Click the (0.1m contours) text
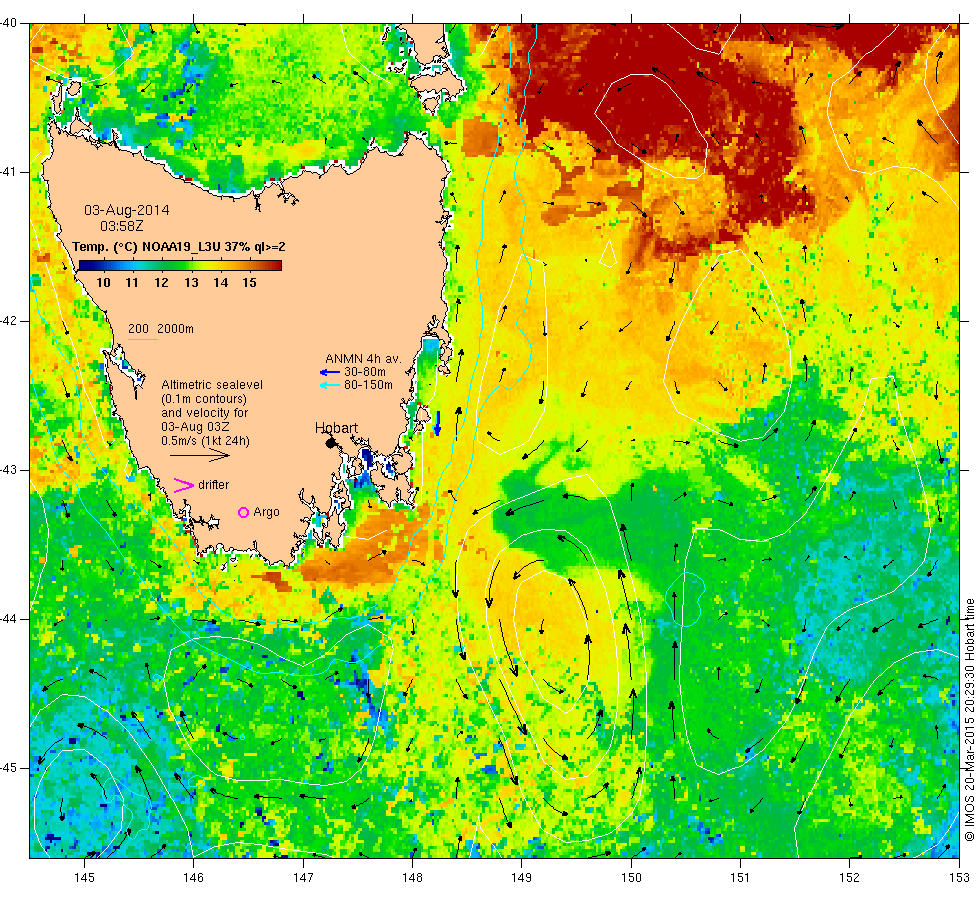 tap(204, 399)
